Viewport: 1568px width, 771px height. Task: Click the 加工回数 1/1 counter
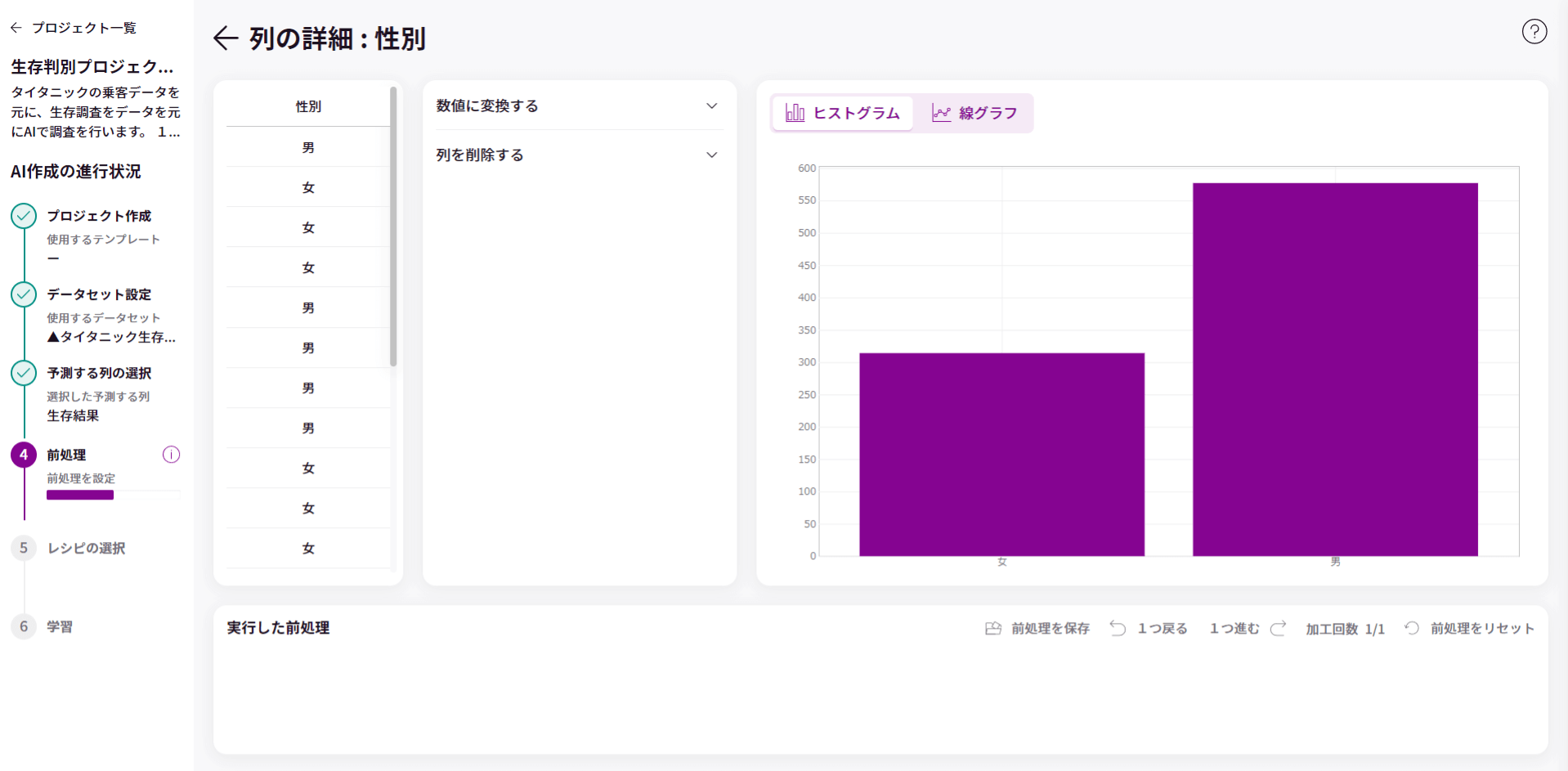[1345, 629]
